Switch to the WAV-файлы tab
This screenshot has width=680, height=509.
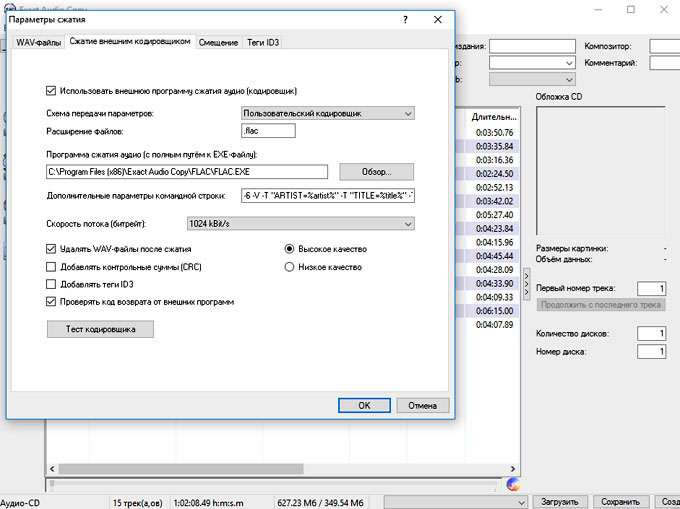click(x=38, y=42)
